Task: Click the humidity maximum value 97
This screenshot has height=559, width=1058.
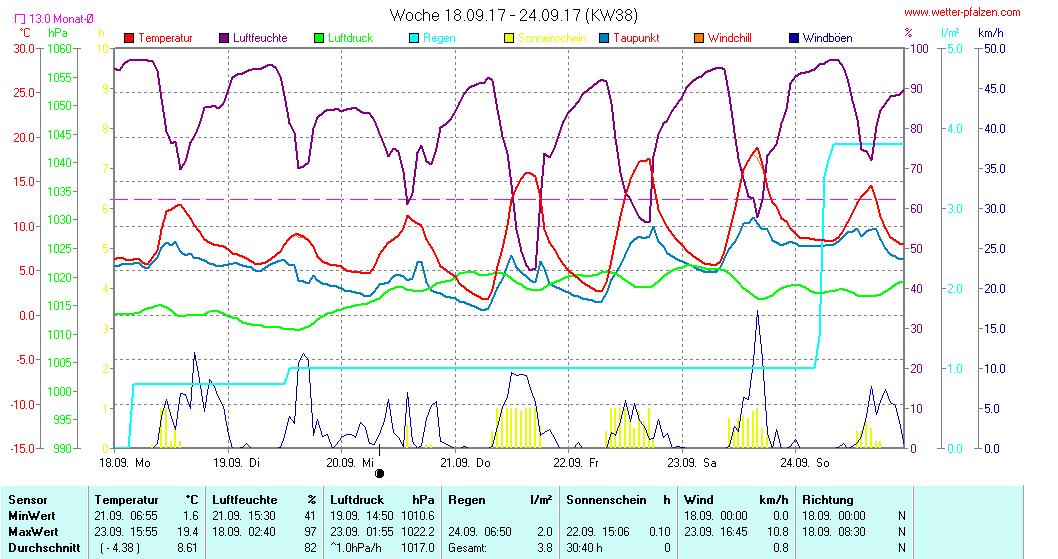Action: [x=310, y=532]
